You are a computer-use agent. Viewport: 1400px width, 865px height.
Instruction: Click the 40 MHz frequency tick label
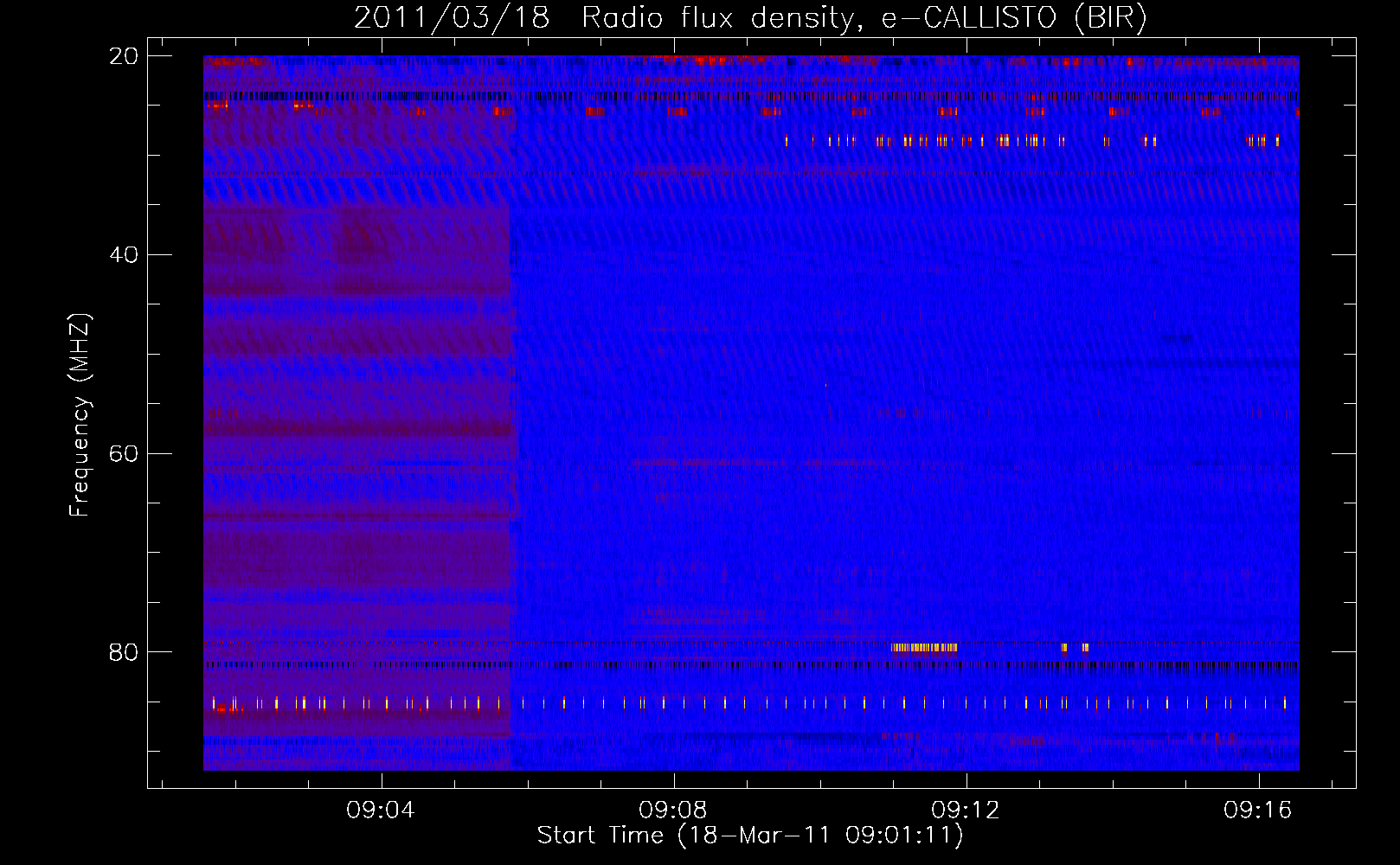(124, 255)
